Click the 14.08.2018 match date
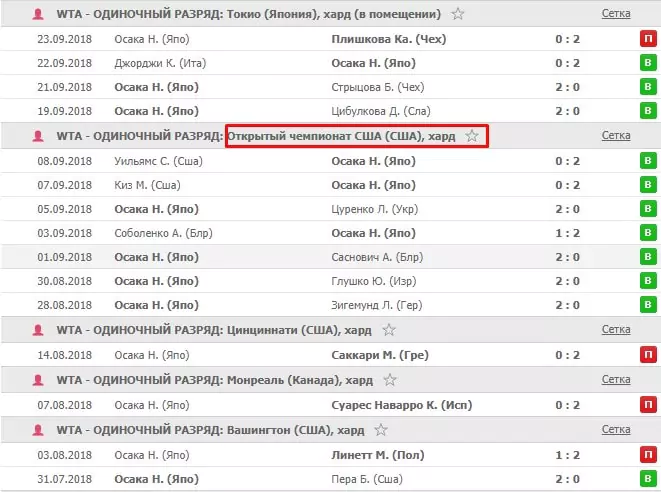Image resolution: width=661 pixels, height=492 pixels. [x=64, y=355]
